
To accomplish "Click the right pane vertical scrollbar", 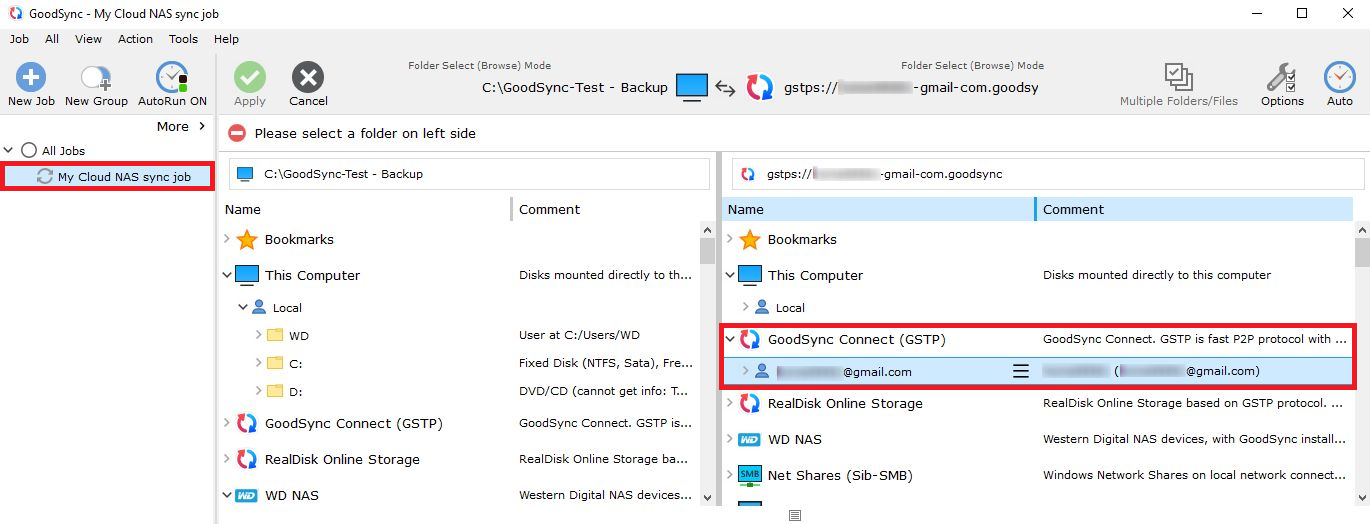I will click(1361, 360).
